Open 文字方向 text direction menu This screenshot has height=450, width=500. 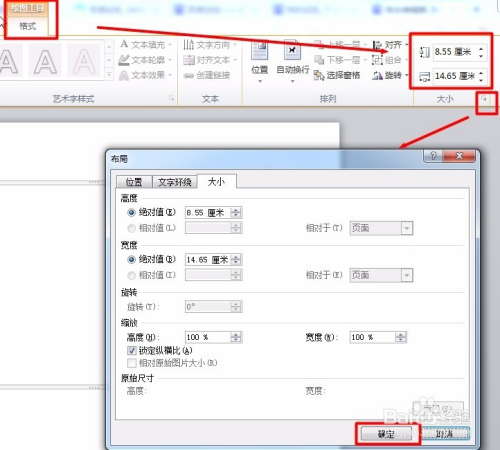[x=210, y=45]
